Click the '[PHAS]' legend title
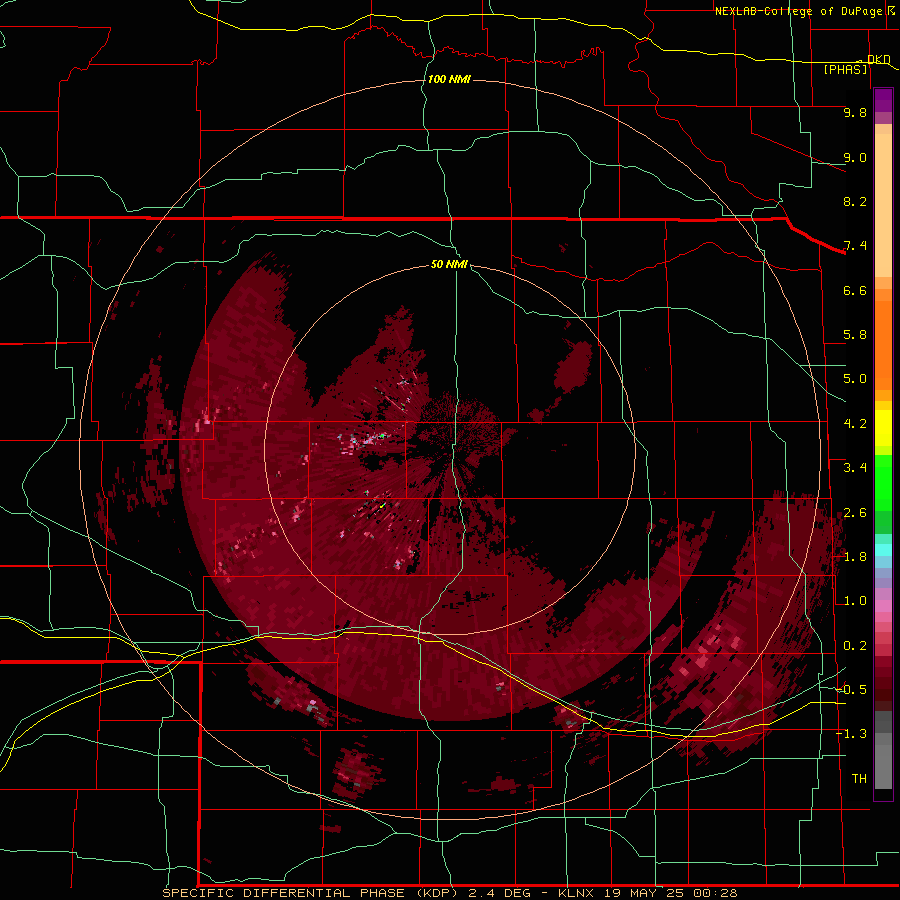Viewport: 900px width, 900px height. 845,69
